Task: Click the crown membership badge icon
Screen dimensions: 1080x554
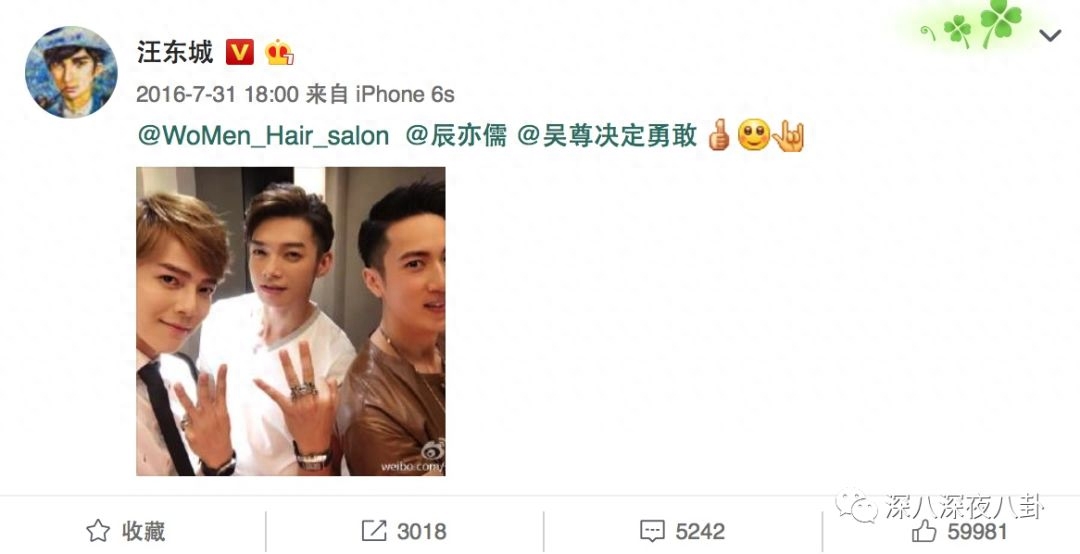Action: pyautogui.click(x=280, y=52)
